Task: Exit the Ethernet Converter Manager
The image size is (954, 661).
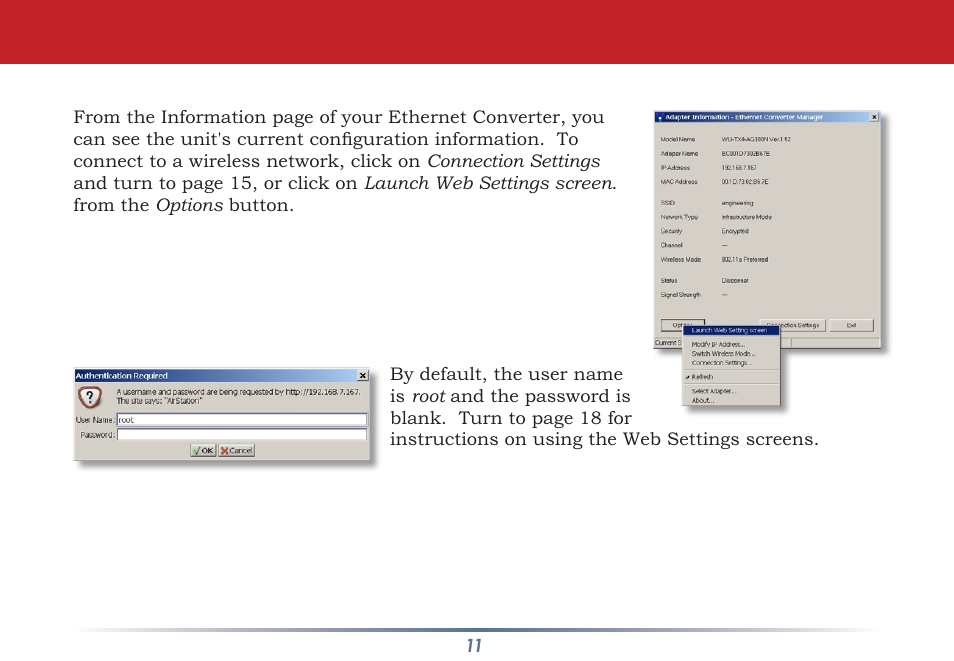Action: point(851,325)
